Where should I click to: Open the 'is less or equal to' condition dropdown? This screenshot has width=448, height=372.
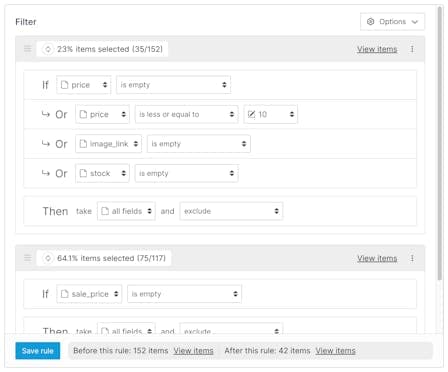(x=187, y=114)
